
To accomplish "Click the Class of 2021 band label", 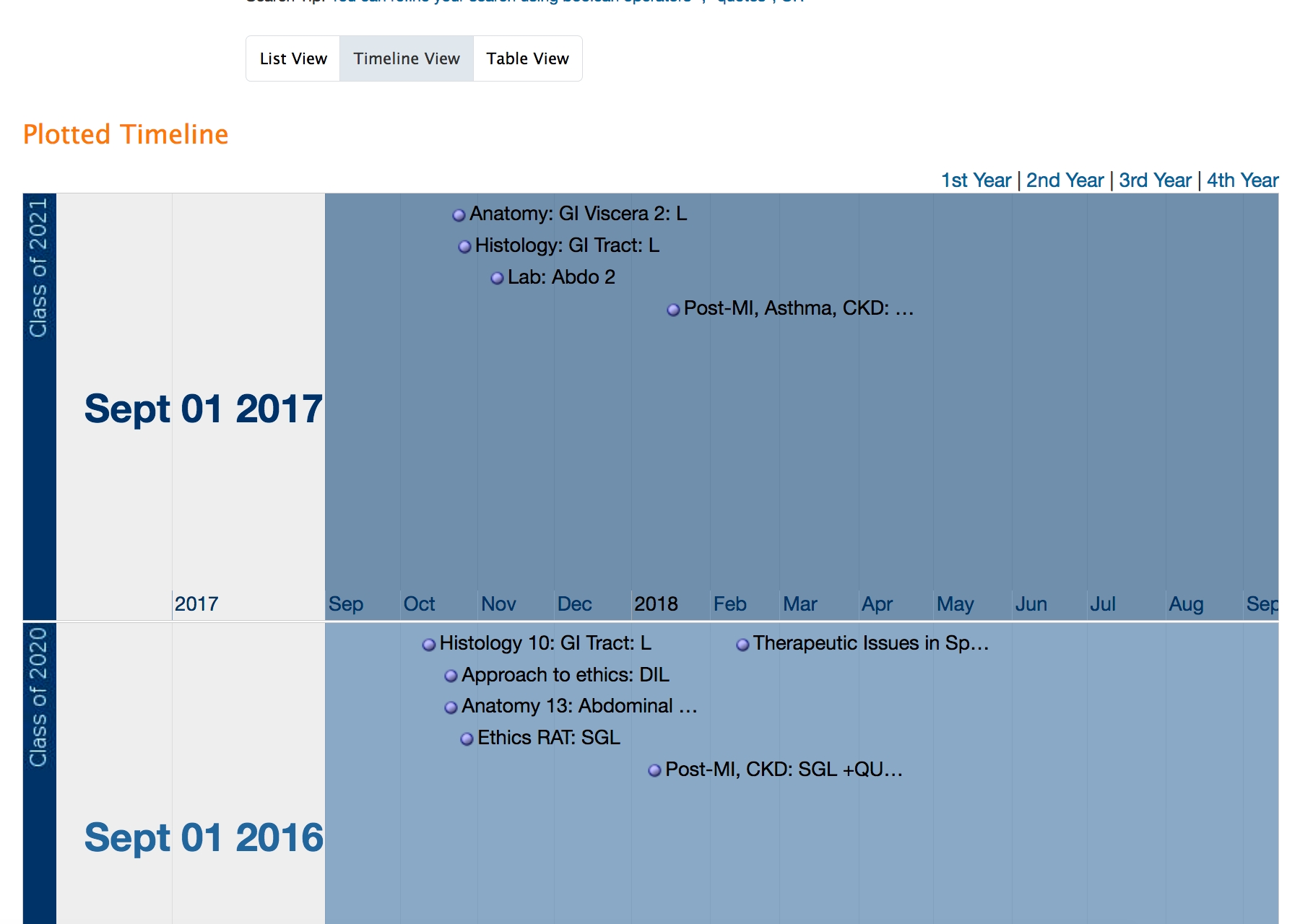I will pyautogui.click(x=39, y=267).
